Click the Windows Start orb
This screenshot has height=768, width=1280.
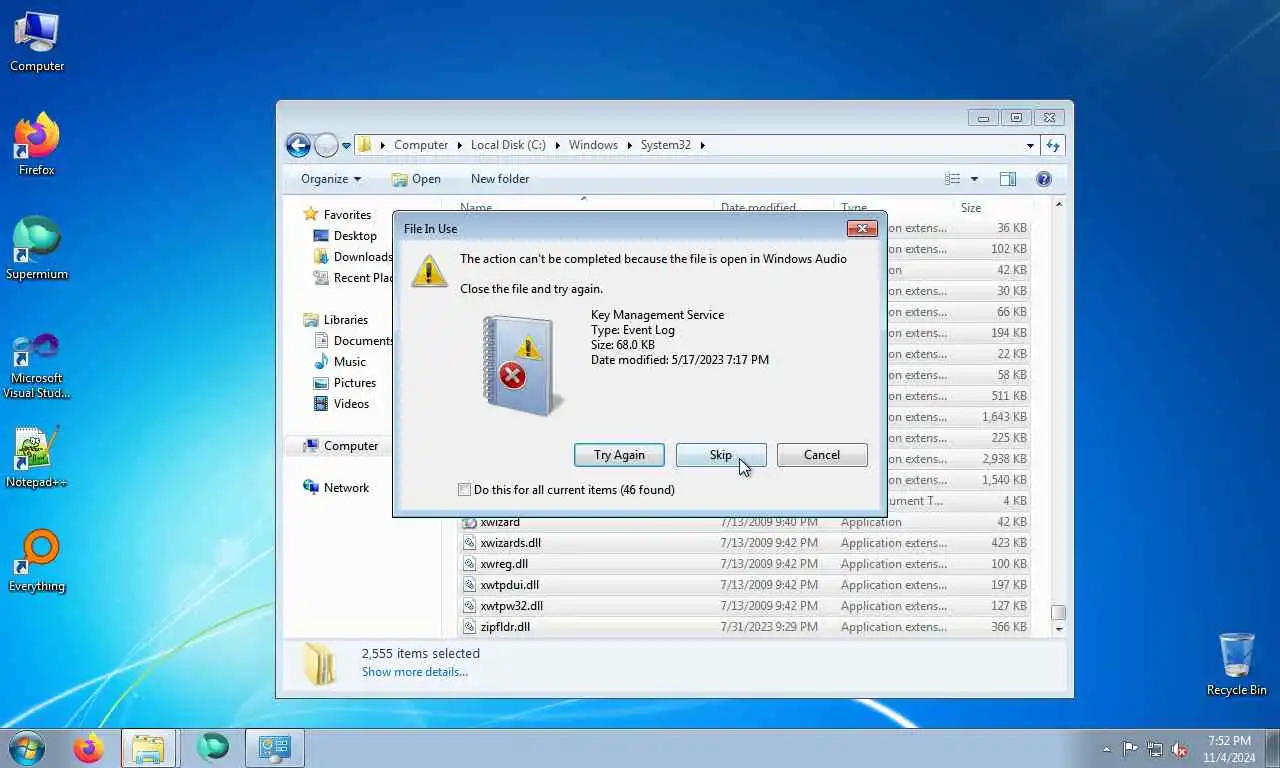click(x=27, y=748)
